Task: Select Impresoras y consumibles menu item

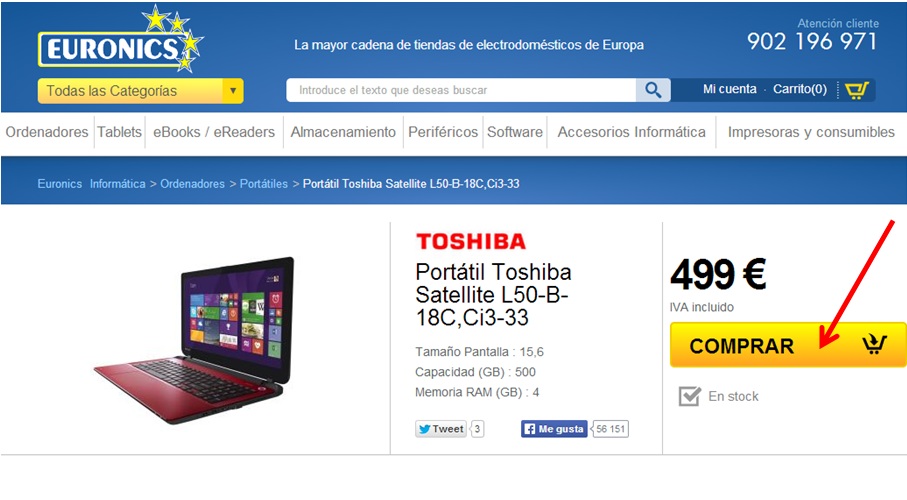Action: pyautogui.click(x=811, y=132)
